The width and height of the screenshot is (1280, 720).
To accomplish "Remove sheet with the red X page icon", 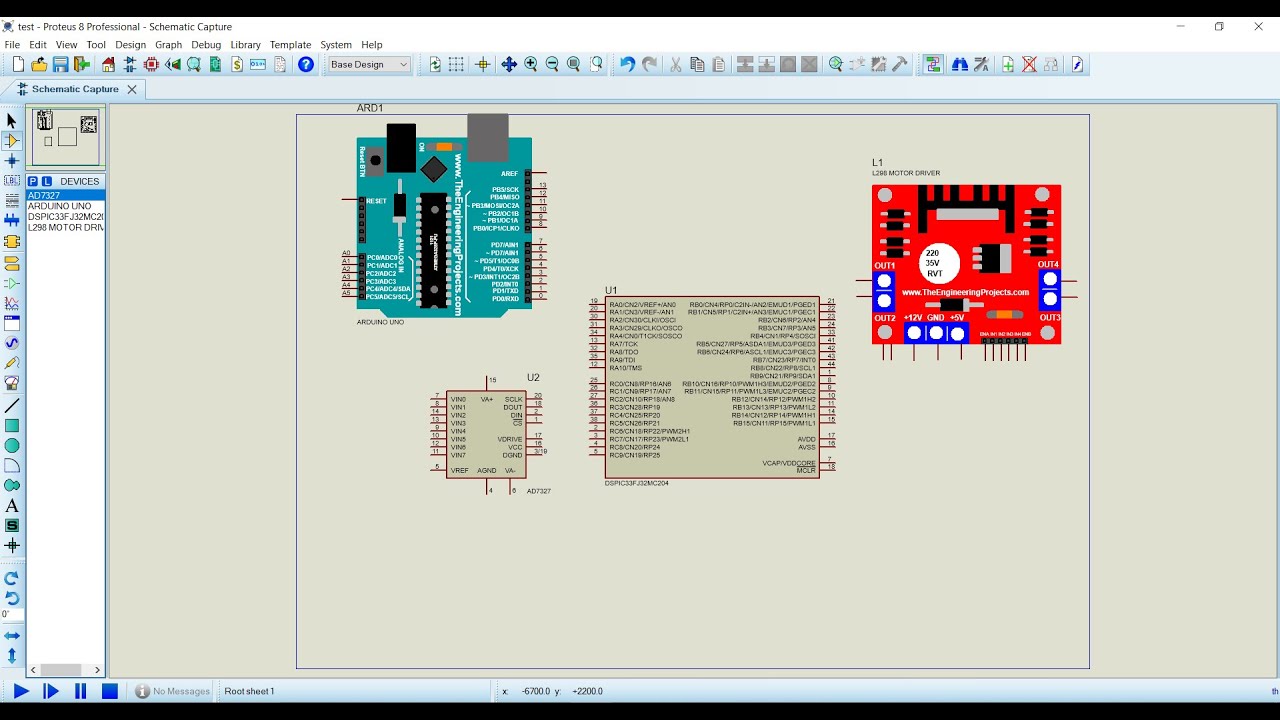I will tap(1029, 64).
